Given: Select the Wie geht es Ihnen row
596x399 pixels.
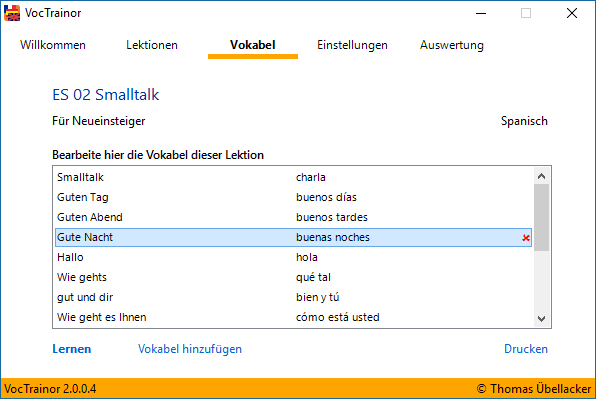Looking at the screenshot, I should point(293,317).
